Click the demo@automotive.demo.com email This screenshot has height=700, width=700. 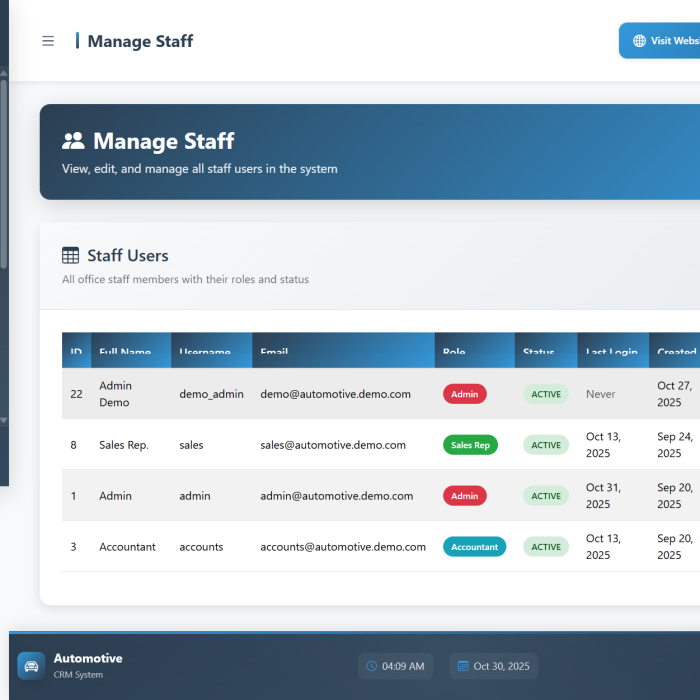click(x=335, y=394)
